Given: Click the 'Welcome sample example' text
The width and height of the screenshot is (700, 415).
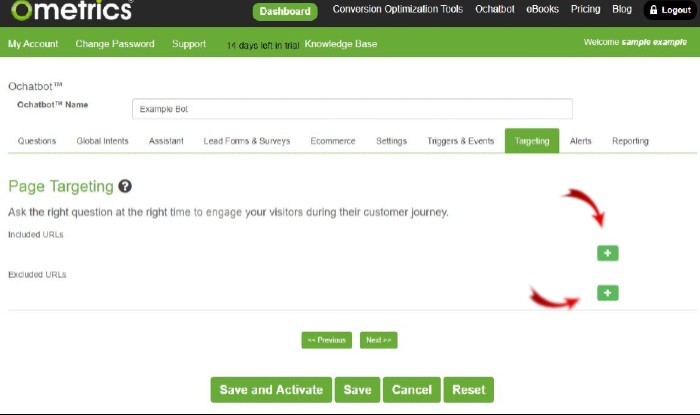Looking at the screenshot, I should click(635, 42).
